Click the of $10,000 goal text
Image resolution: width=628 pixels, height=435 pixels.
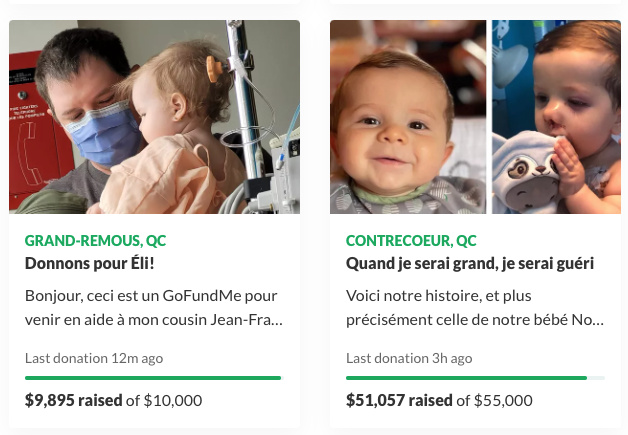(x=164, y=400)
